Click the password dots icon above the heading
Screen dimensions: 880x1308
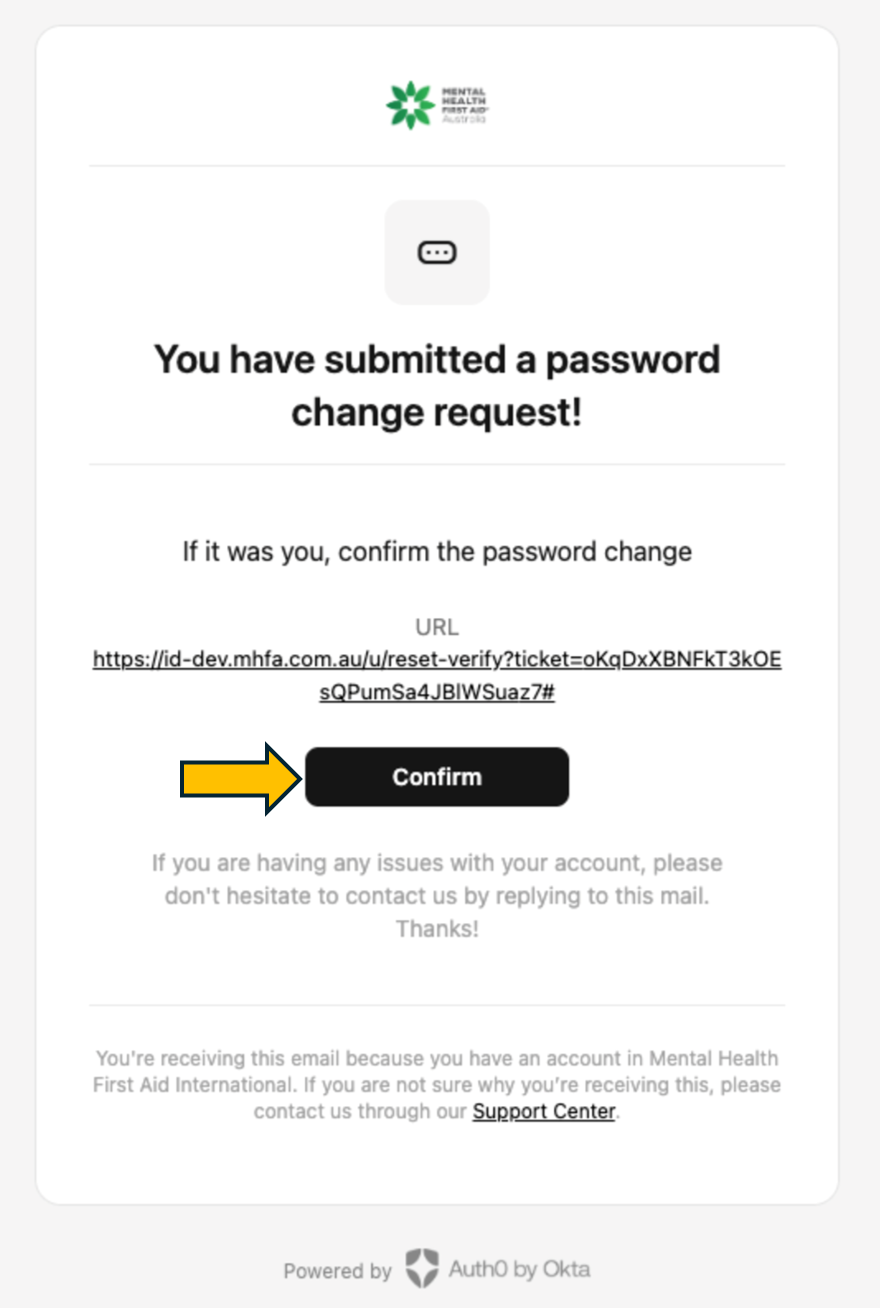437,251
